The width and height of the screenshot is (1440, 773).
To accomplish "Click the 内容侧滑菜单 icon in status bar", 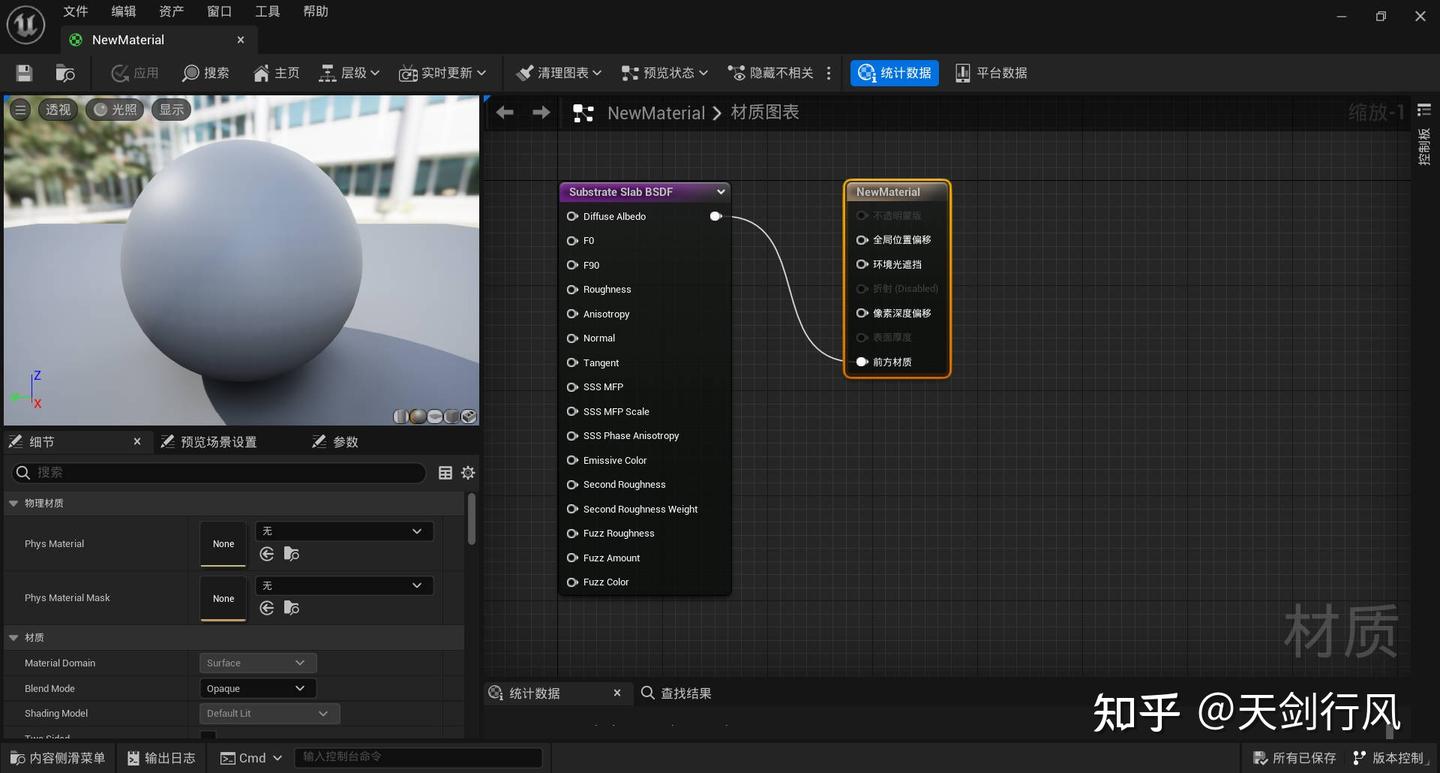I will tap(57, 758).
